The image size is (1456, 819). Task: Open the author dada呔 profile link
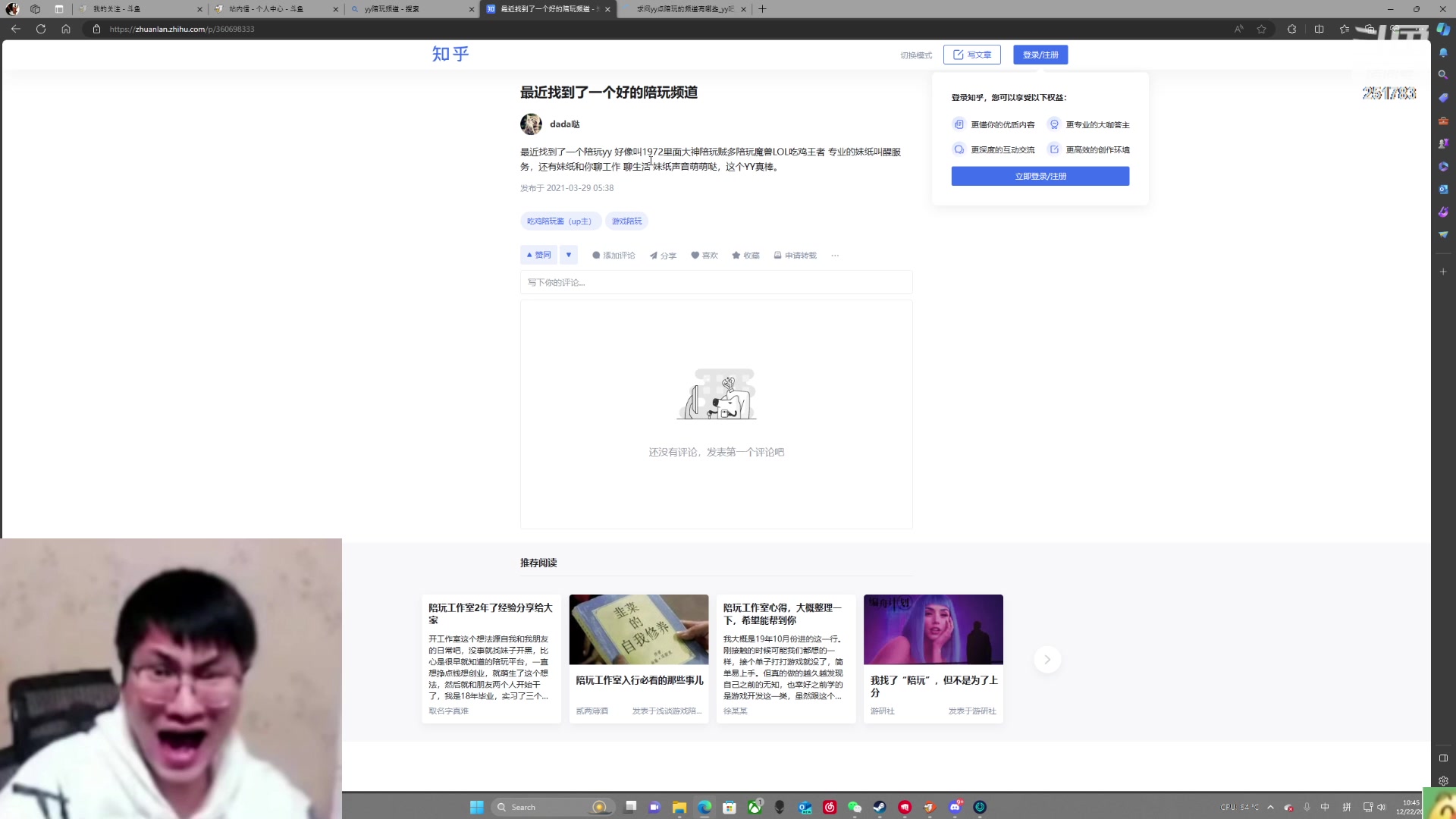(x=564, y=124)
